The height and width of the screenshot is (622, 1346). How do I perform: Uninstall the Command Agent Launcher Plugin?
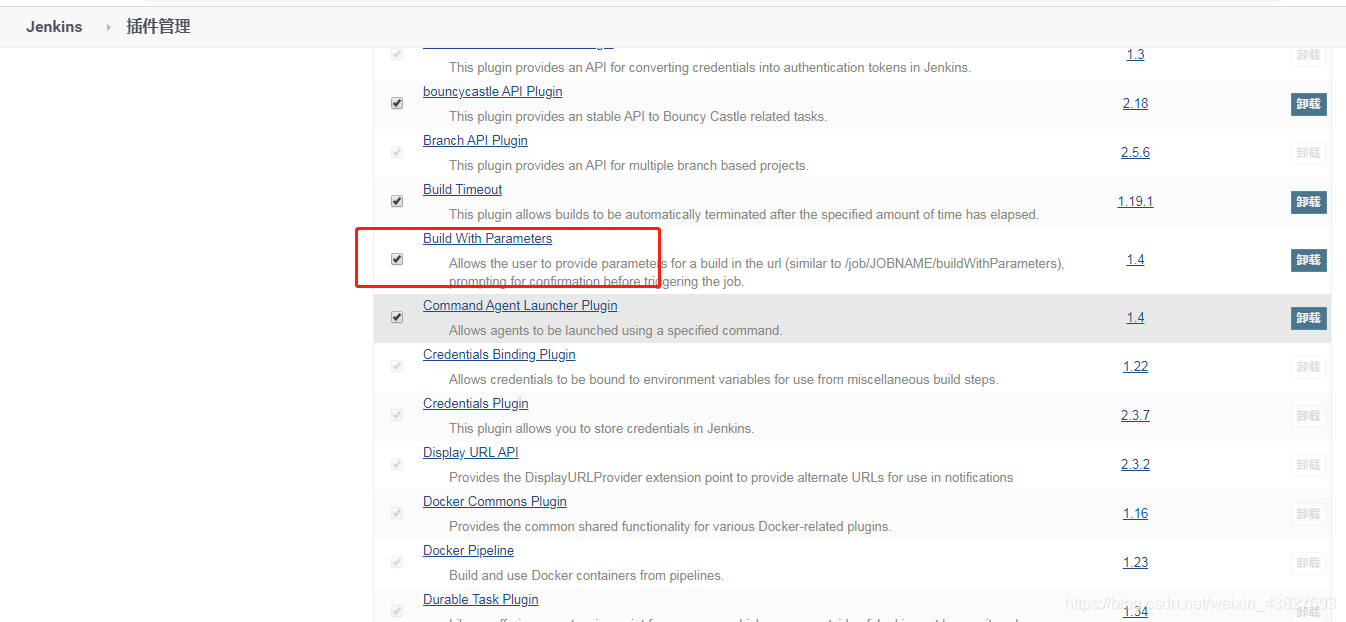click(1308, 318)
